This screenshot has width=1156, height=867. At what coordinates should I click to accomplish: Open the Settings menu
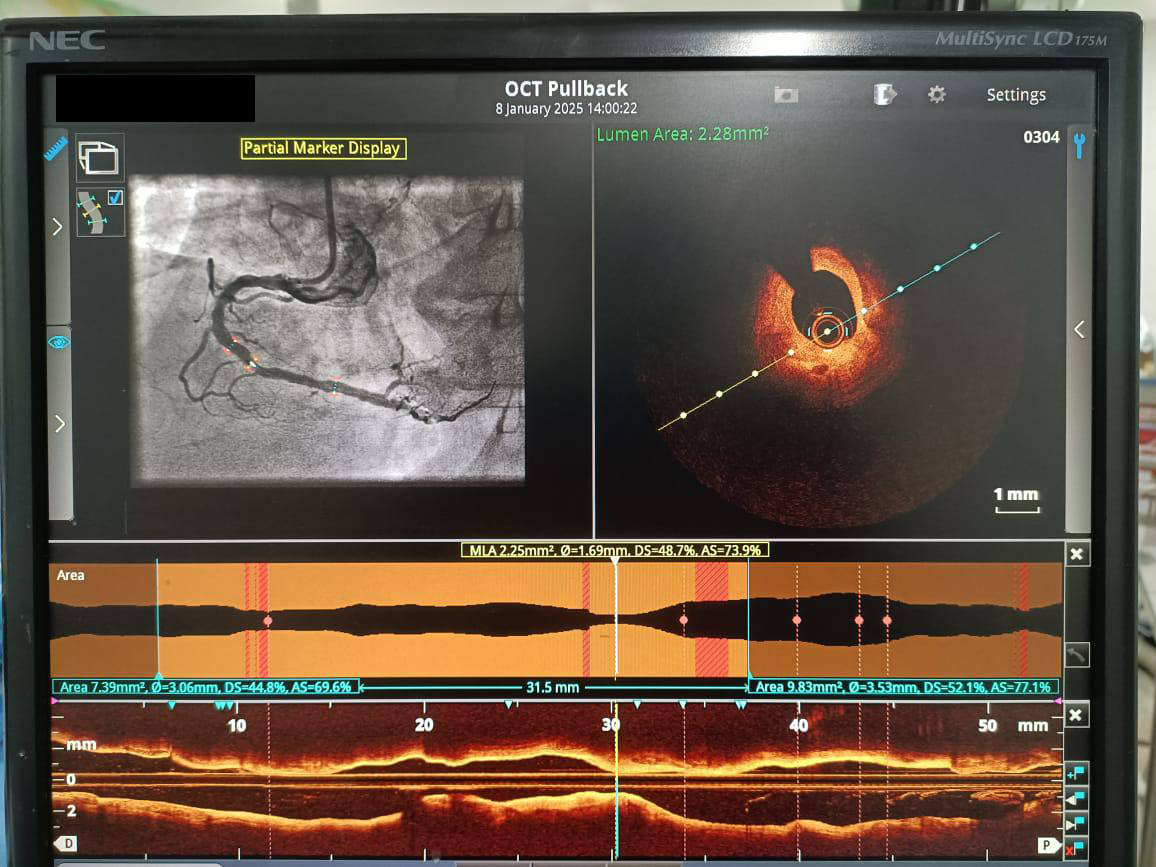(x=1016, y=95)
